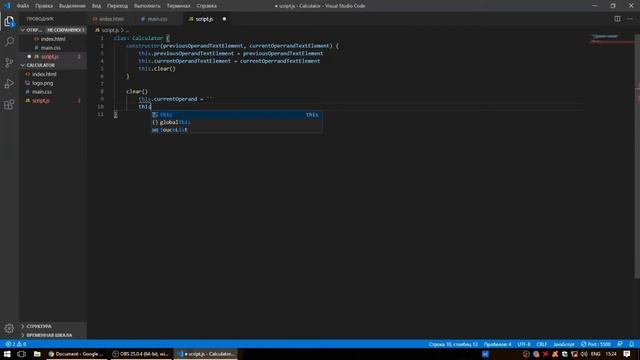Open the Файл menu
The image size is (640, 360).
coord(23,6)
